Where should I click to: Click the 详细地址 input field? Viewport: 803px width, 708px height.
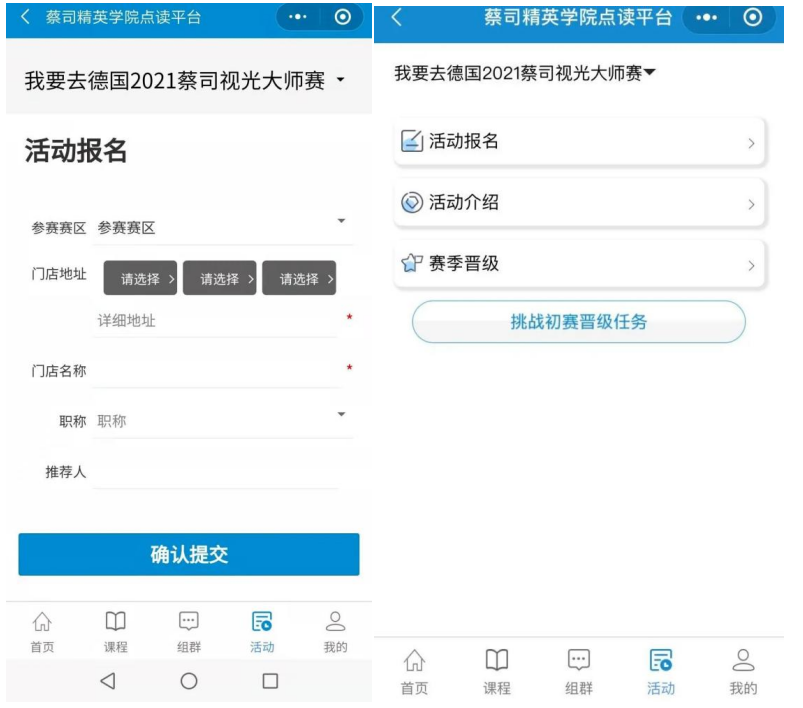(x=215, y=321)
